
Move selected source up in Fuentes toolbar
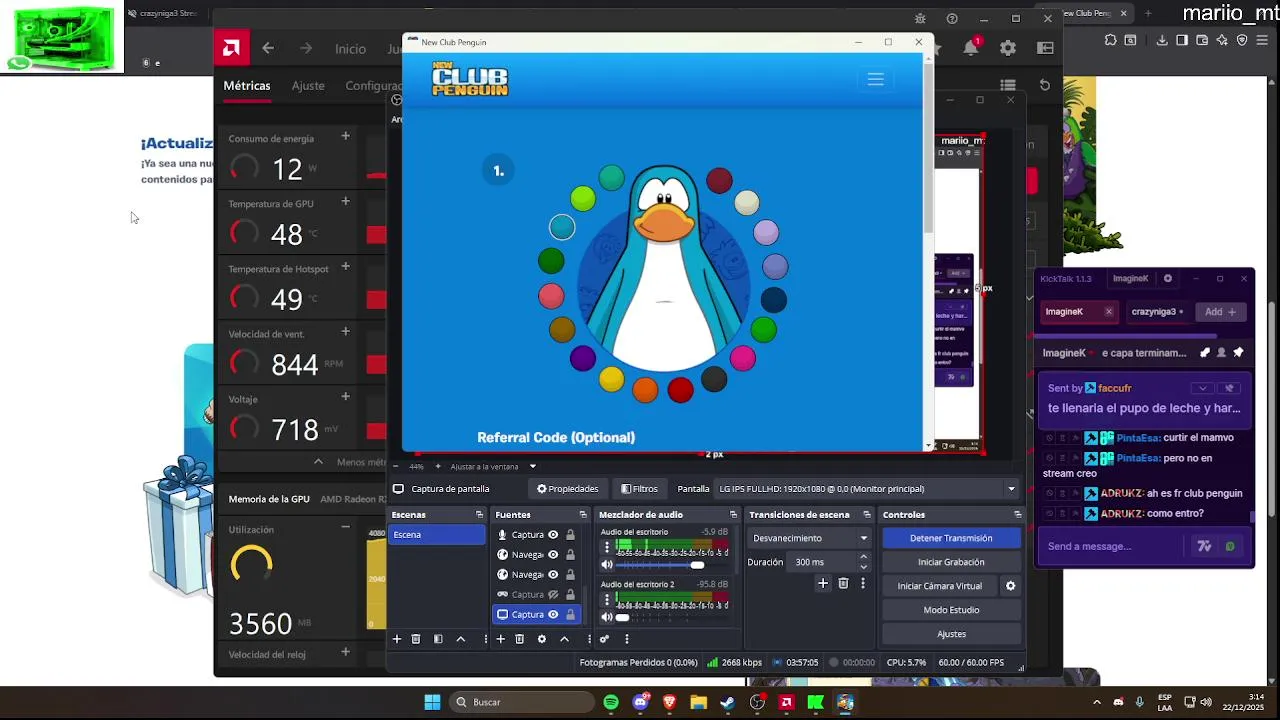pos(564,639)
